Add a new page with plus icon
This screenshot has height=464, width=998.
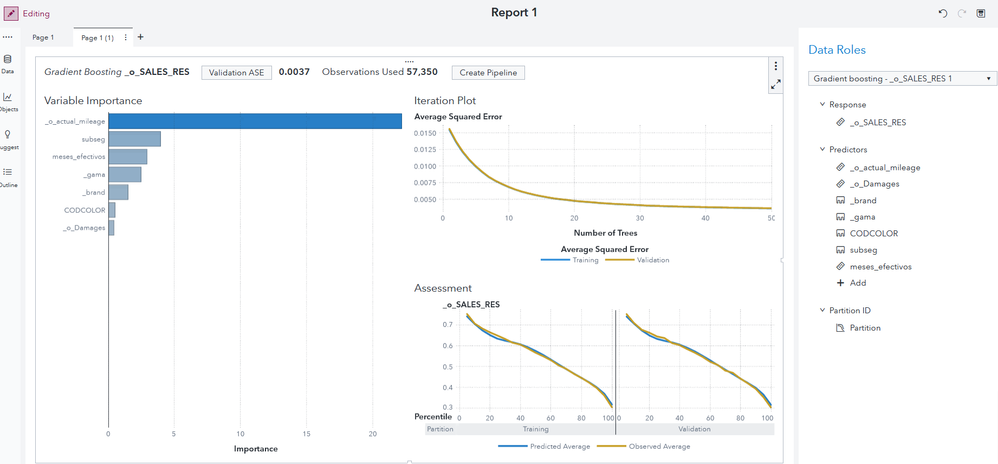coord(140,37)
